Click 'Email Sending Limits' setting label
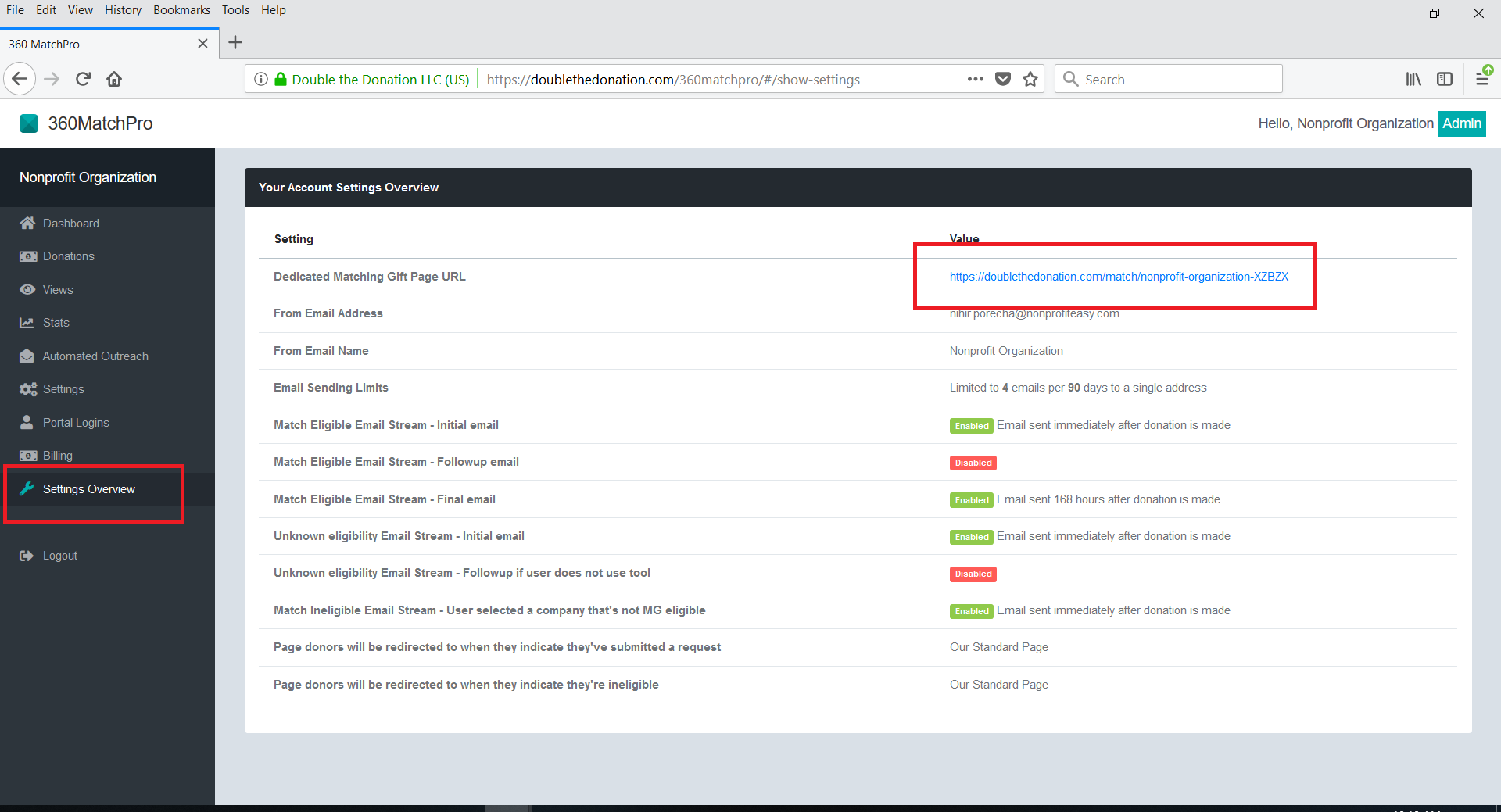The height and width of the screenshot is (812, 1501). [331, 388]
